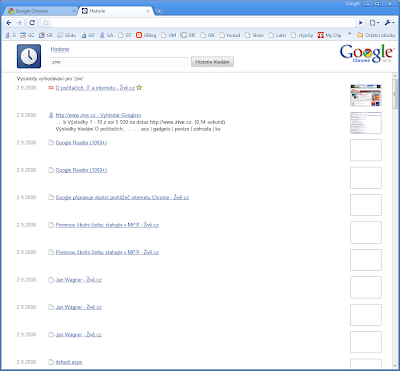The height and width of the screenshot is (371, 400).
Task: Click the Forward navigation arrow
Action: [19, 23]
